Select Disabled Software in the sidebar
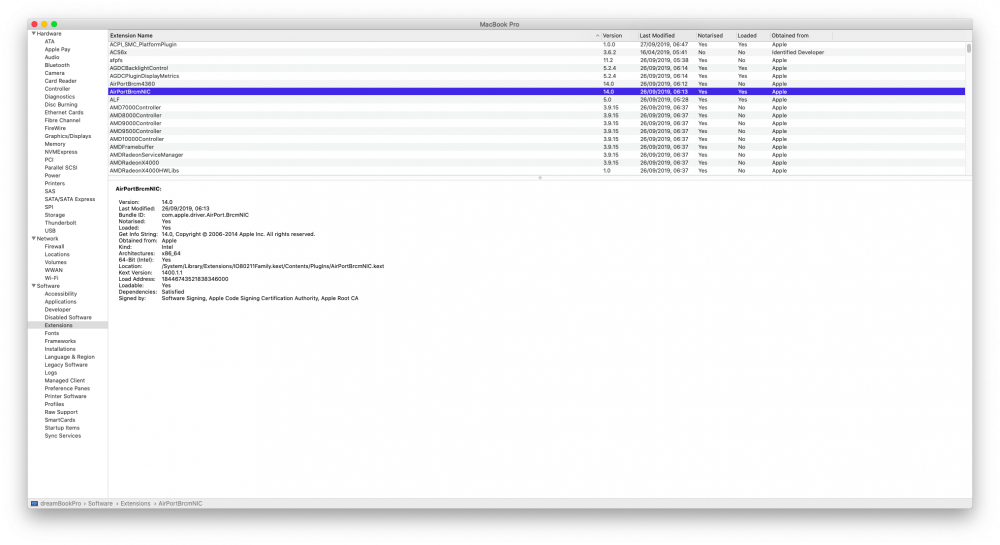This screenshot has height=545, width=1000. tap(68, 317)
